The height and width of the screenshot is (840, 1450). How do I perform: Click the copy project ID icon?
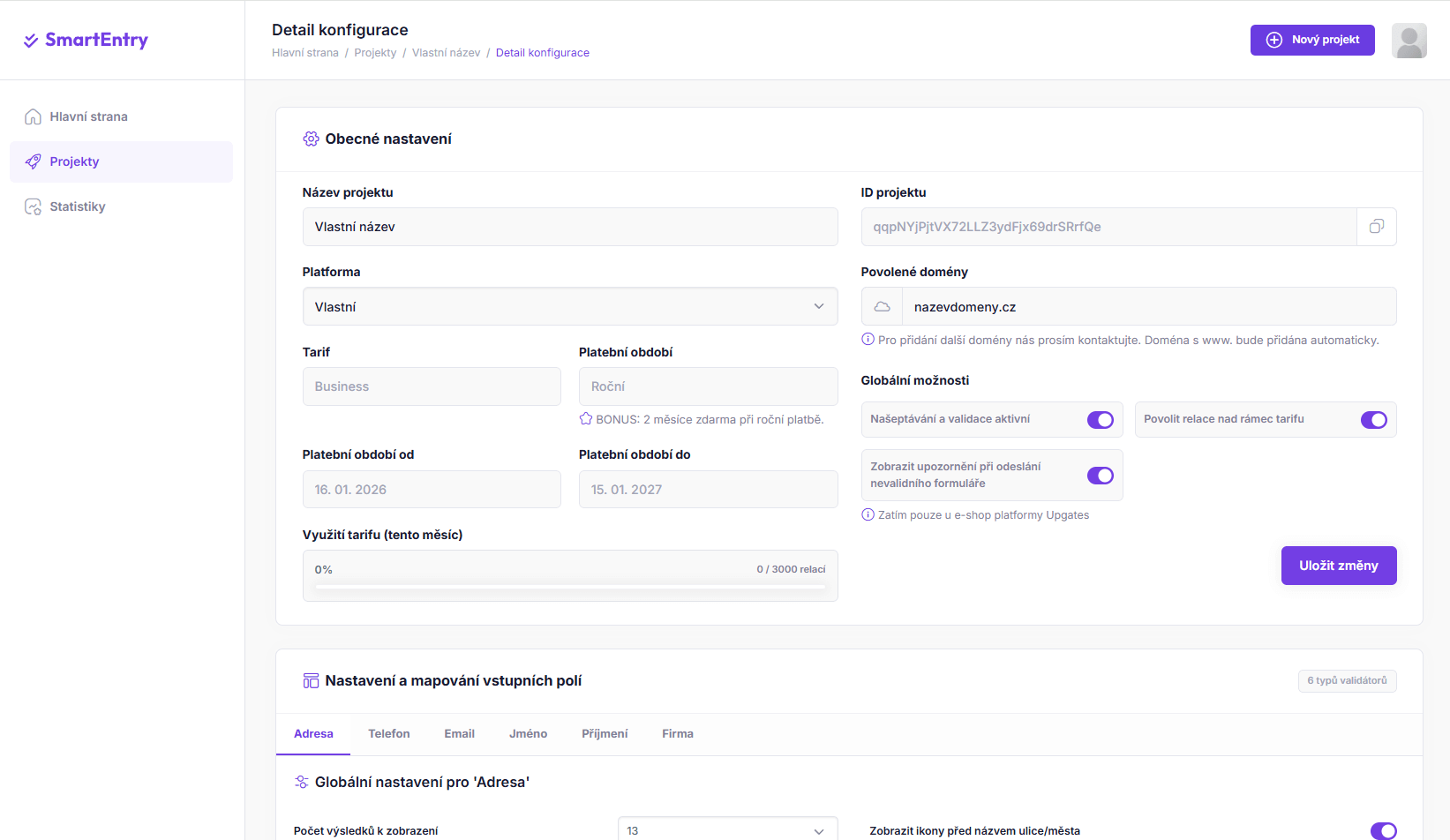pyautogui.click(x=1376, y=227)
